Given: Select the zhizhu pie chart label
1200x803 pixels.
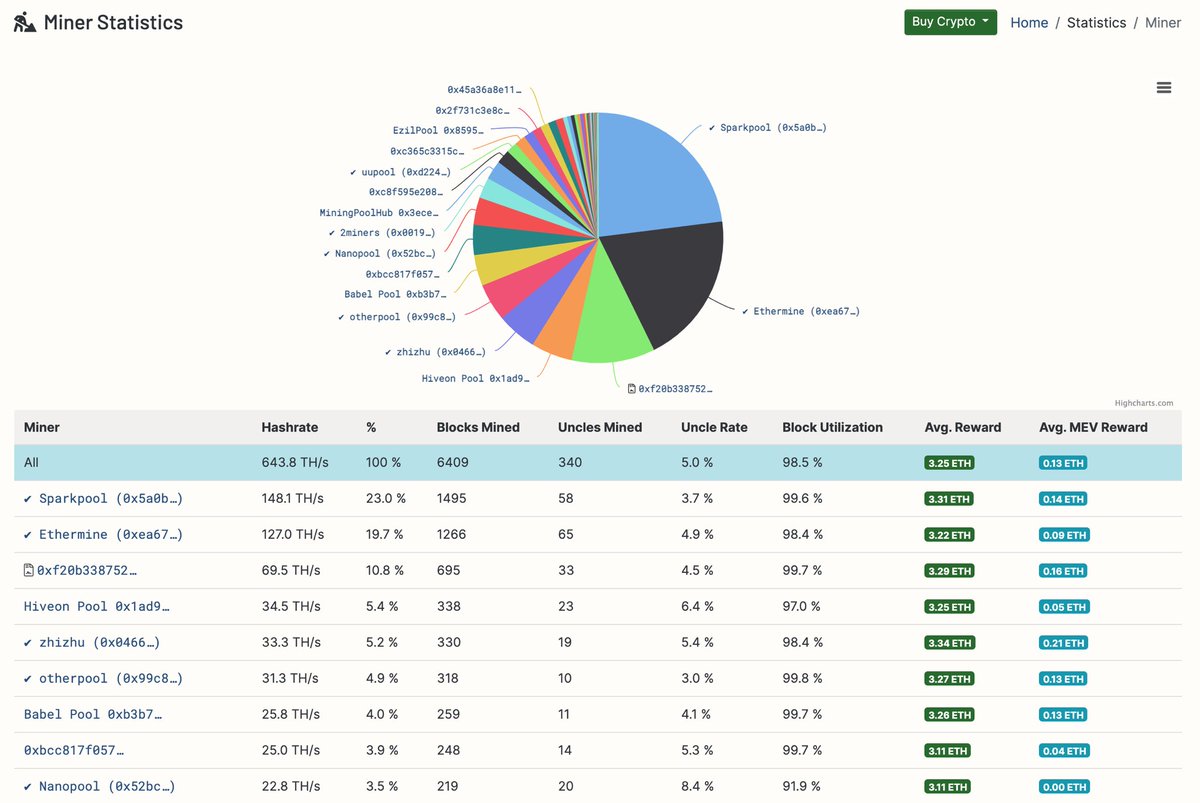Looking at the screenshot, I should 435,351.
